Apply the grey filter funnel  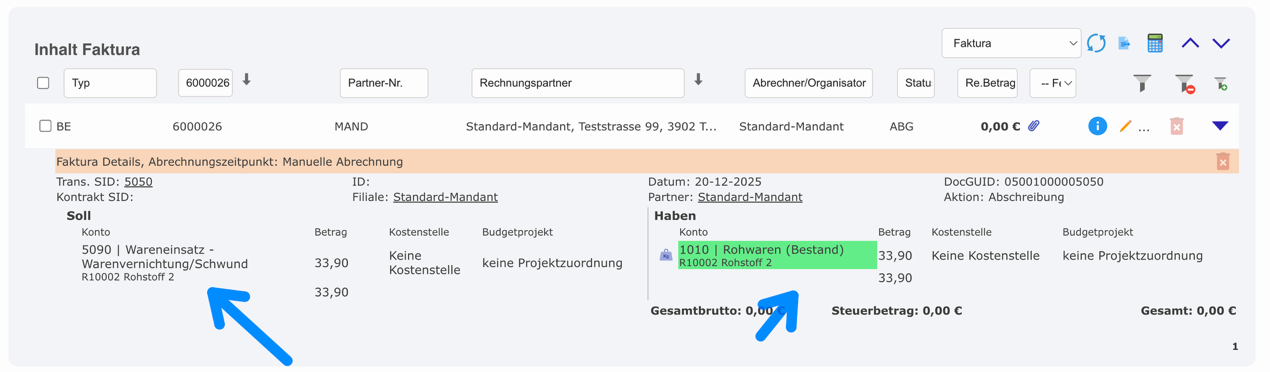(1142, 83)
